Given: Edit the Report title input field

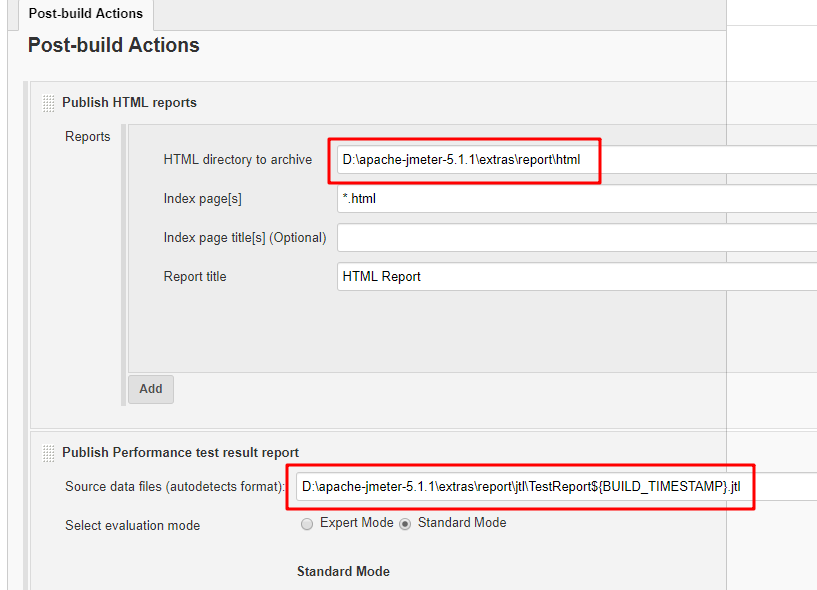Looking at the screenshot, I should click(x=576, y=277).
